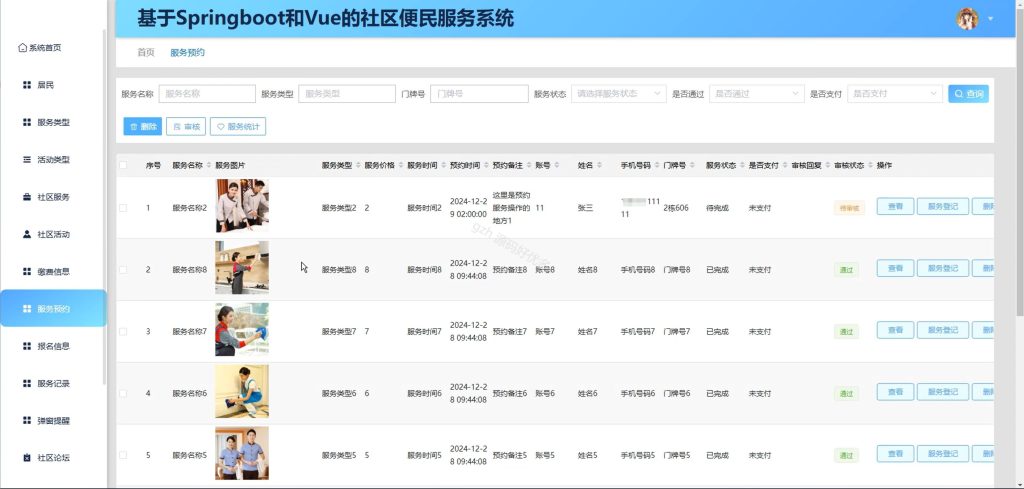Toggle the select-all header checkbox
Image resolution: width=1024 pixels, height=489 pixels.
click(123, 165)
